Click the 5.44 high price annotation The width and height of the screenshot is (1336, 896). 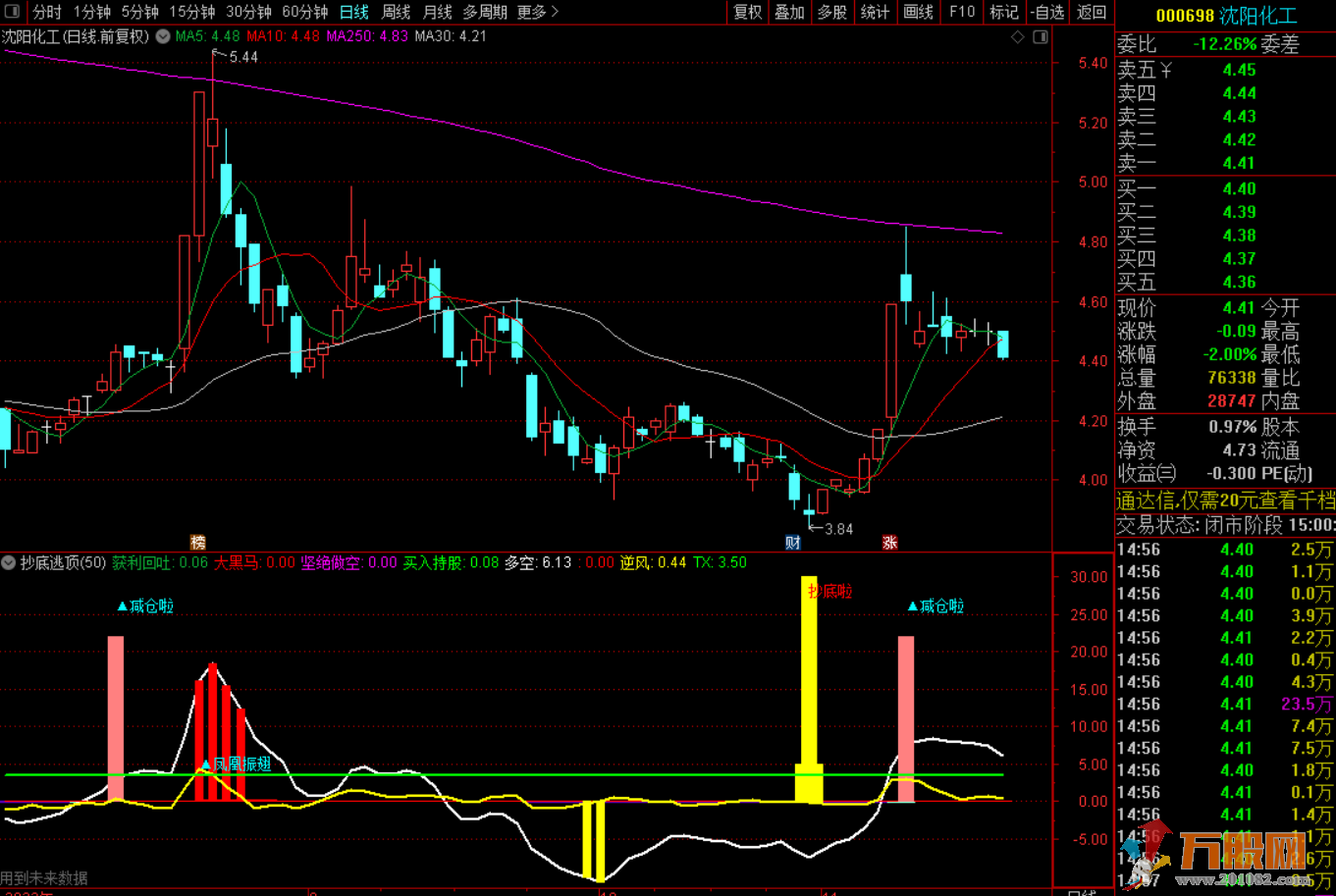(x=242, y=57)
